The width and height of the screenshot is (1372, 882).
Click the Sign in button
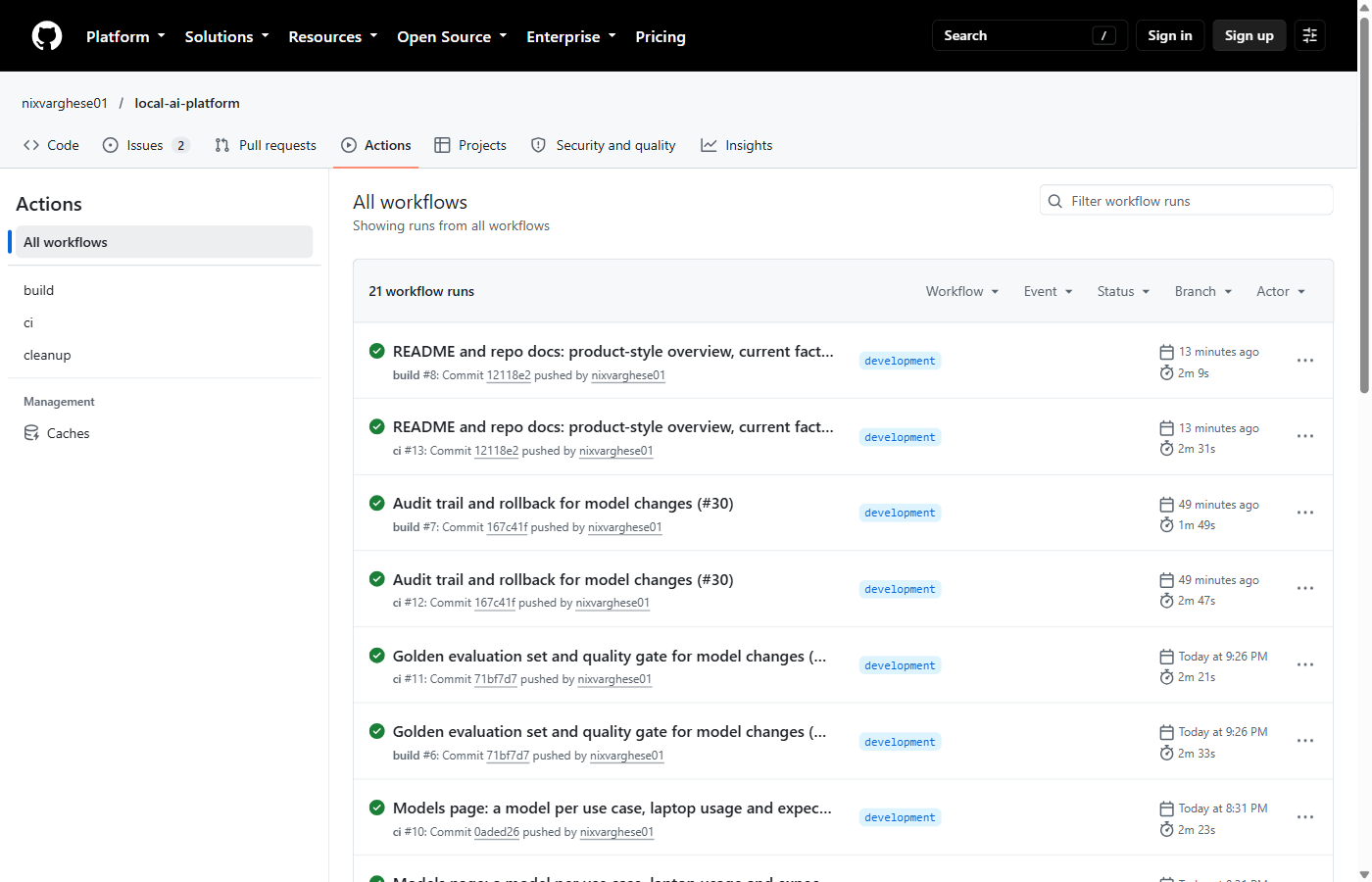tap(1170, 35)
